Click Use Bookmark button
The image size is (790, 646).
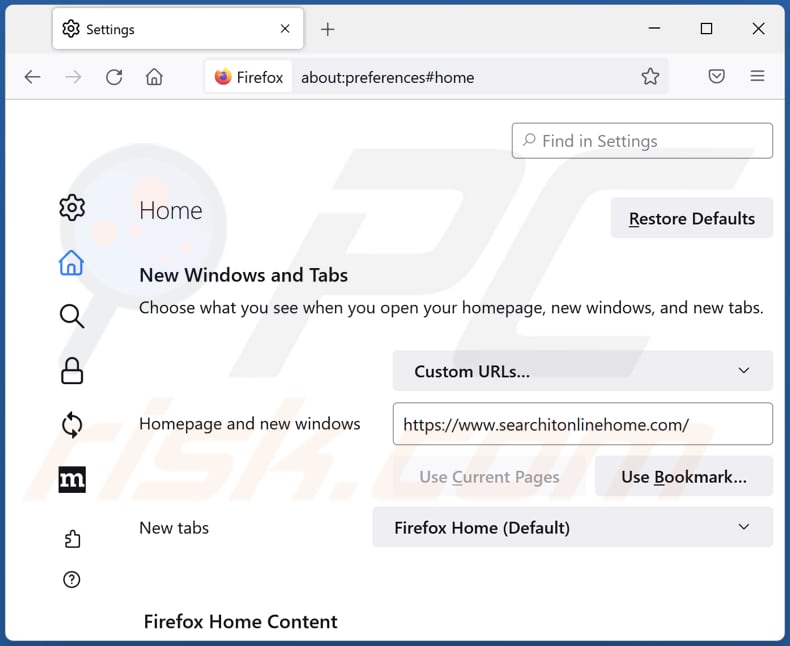pos(684,477)
